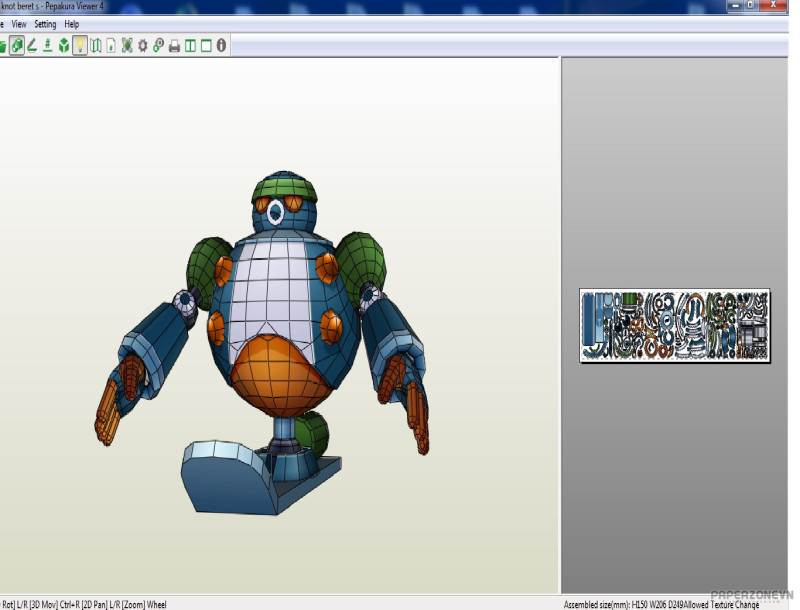Open settings with the gear icon

click(143, 46)
